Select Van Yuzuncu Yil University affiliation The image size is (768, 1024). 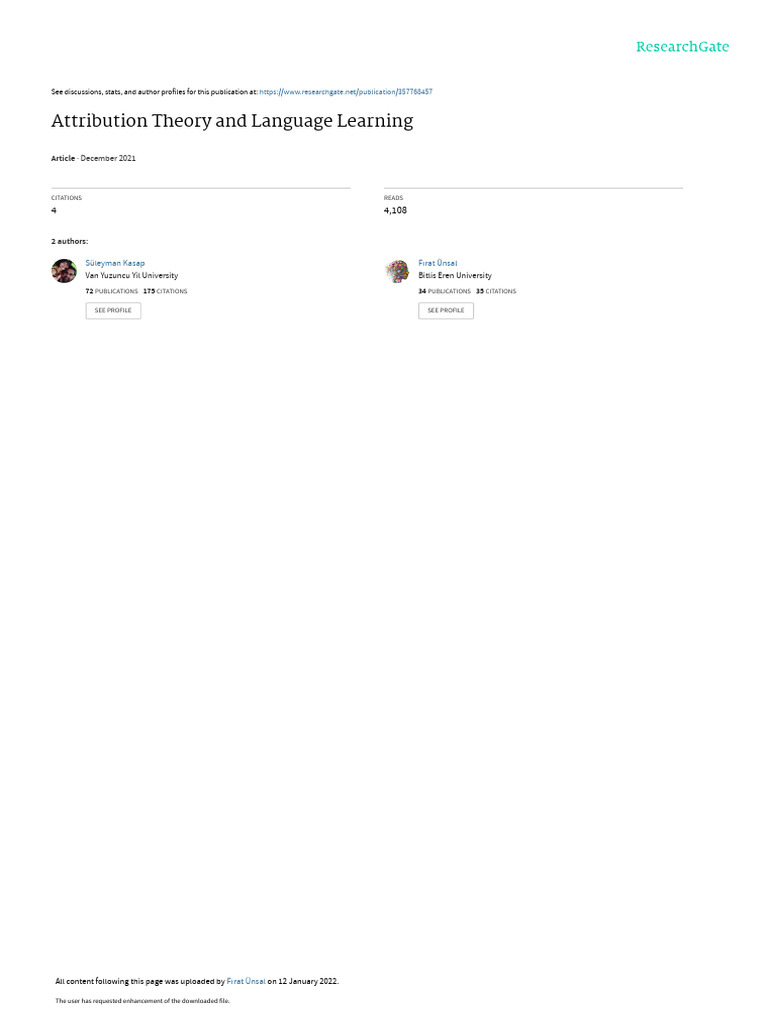(131, 276)
